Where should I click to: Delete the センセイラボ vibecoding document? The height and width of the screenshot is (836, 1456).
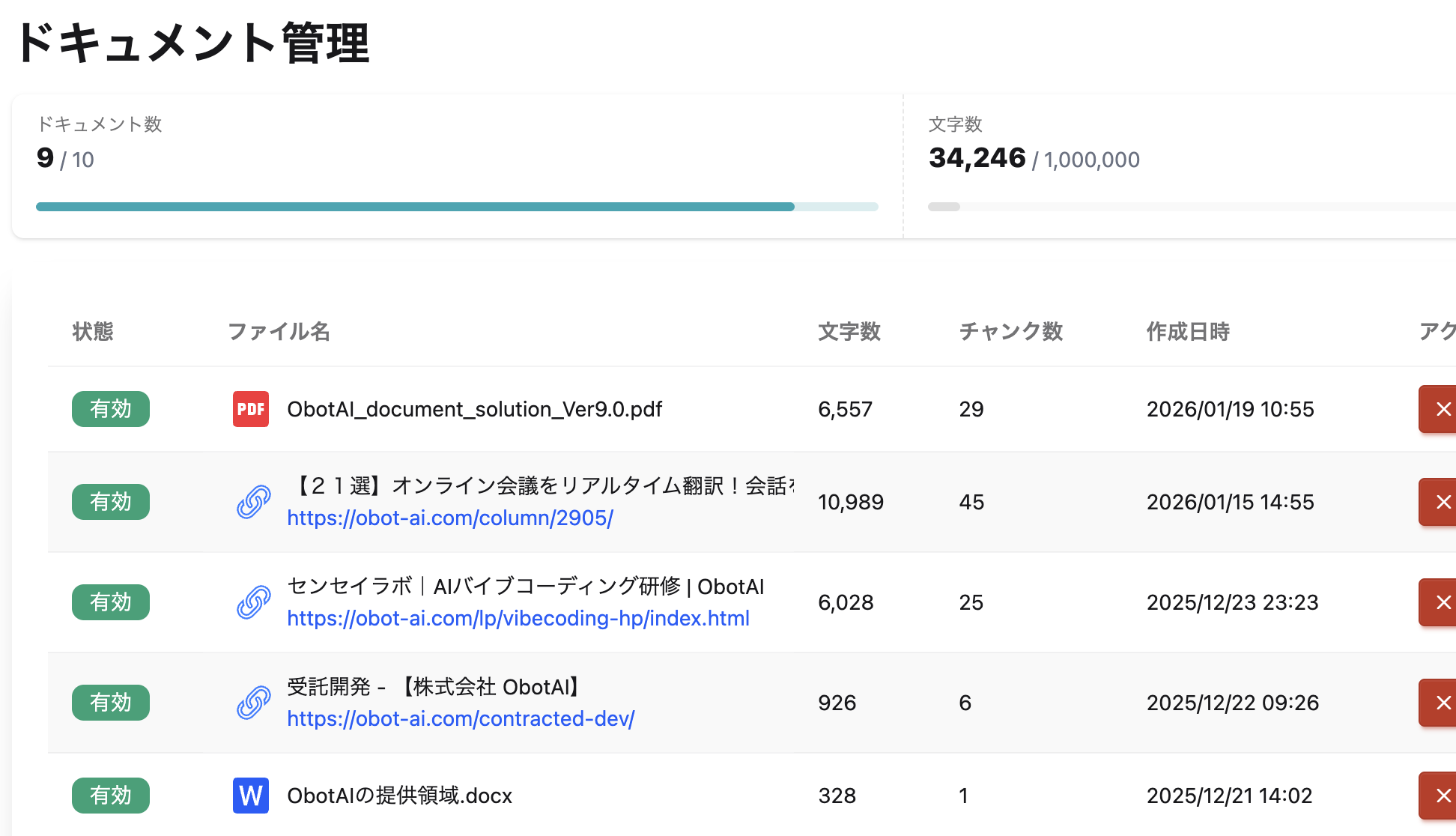pyautogui.click(x=1441, y=602)
